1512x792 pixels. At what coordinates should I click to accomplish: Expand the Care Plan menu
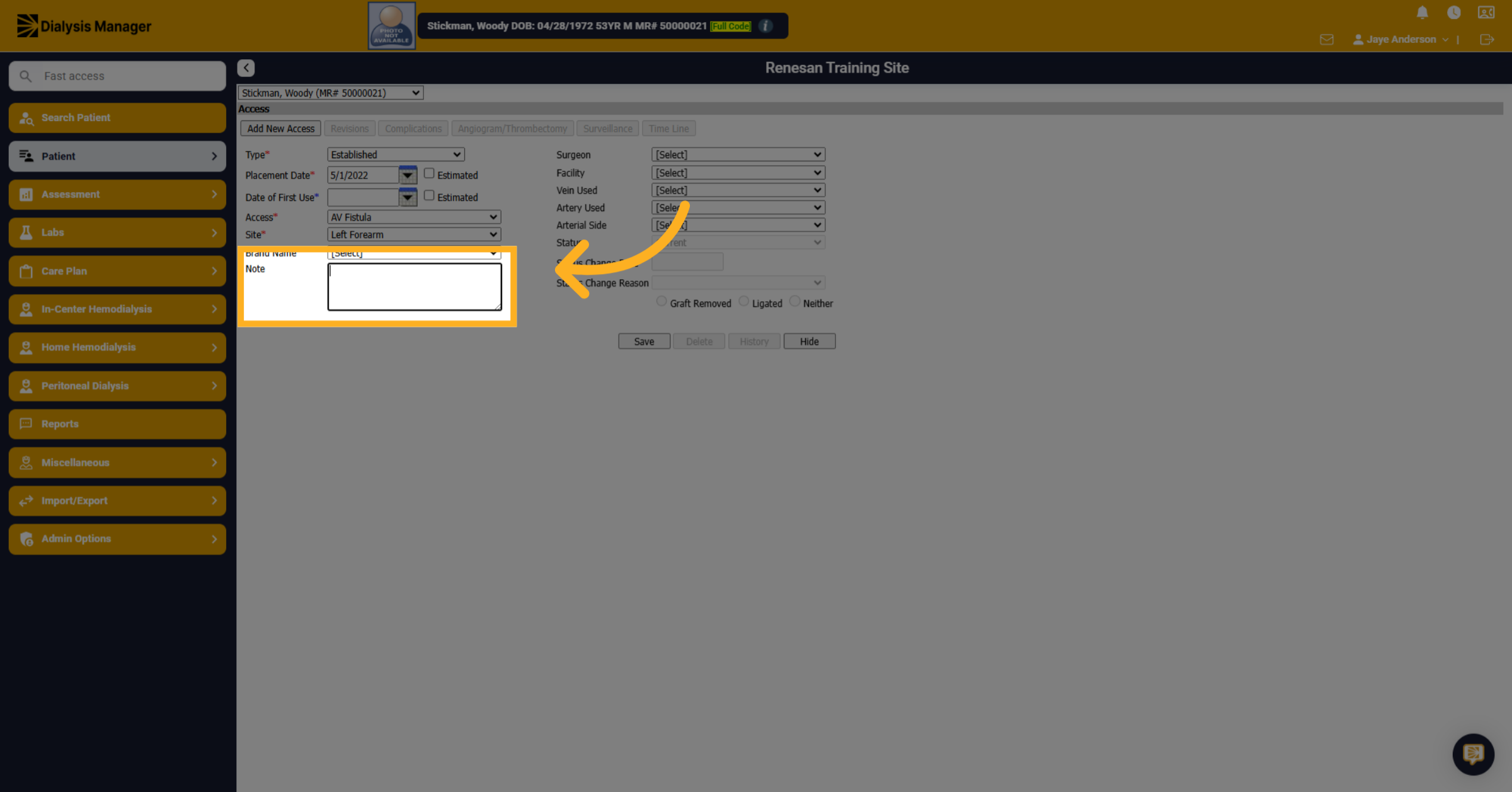tap(117, 271)
